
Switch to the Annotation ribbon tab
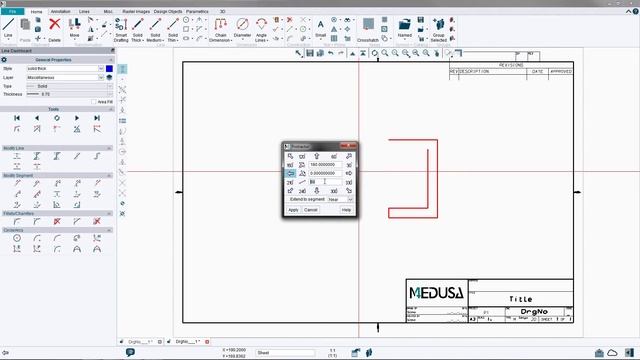[x=60, y=11]
